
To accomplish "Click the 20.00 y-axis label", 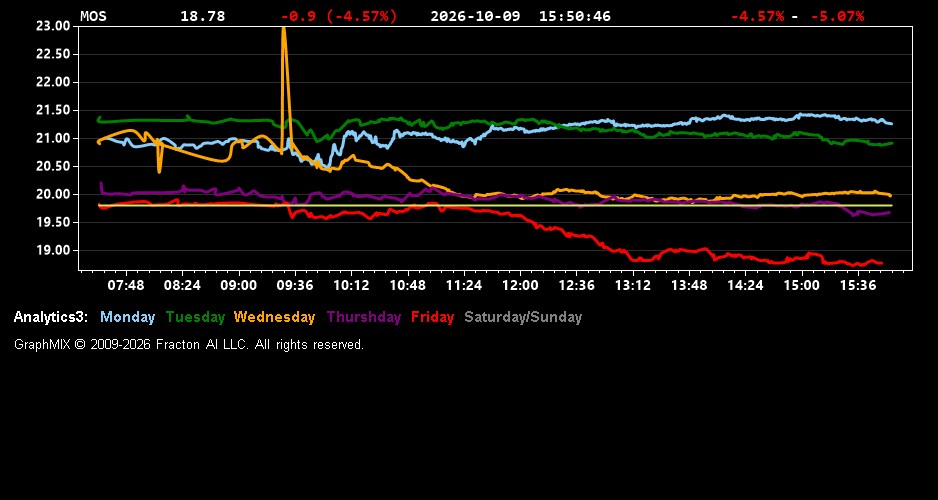I will pyautogui.click(x=54, y=194).
